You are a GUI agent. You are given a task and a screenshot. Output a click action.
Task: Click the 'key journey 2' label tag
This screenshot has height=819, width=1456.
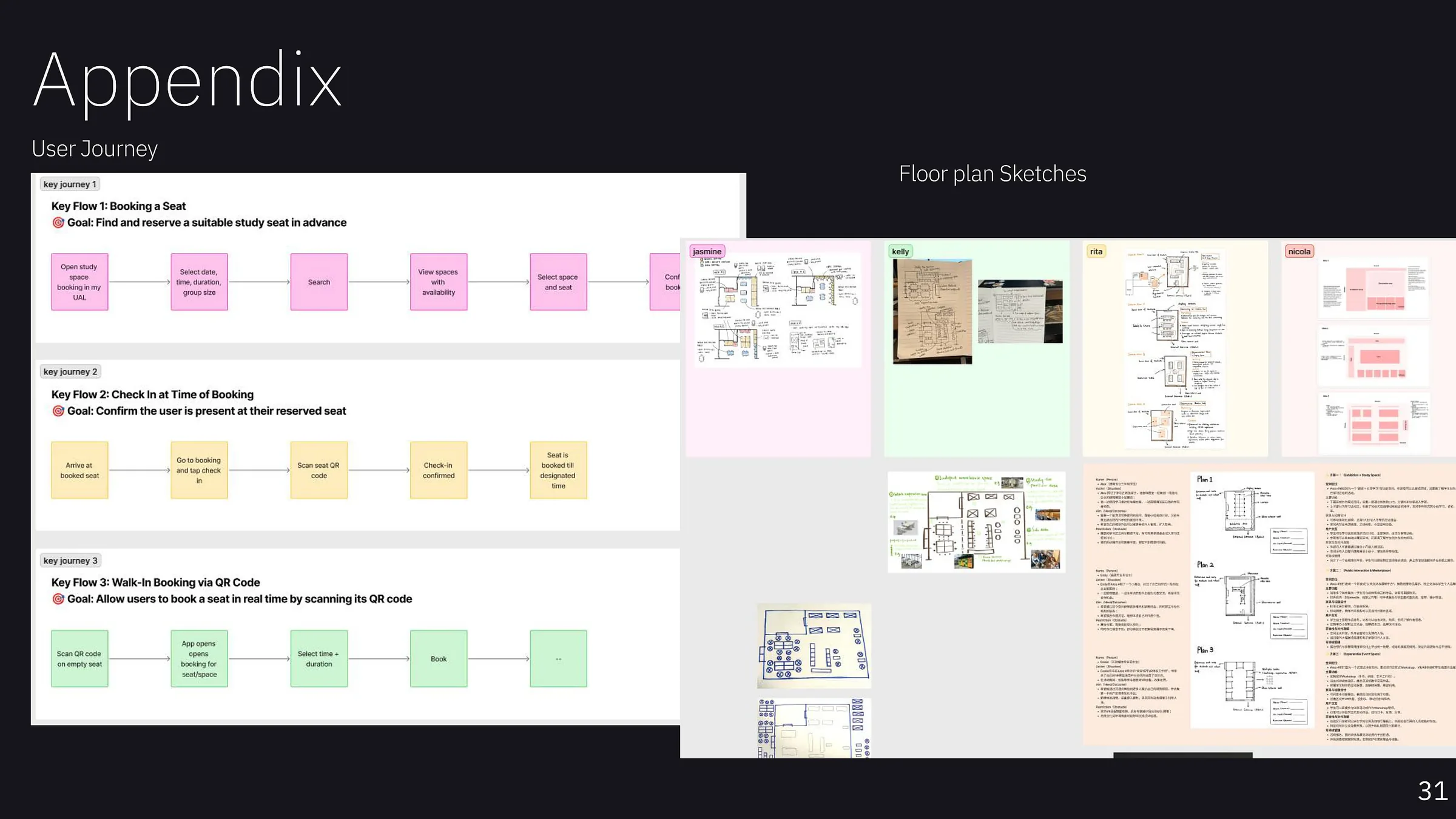point(70,372)
